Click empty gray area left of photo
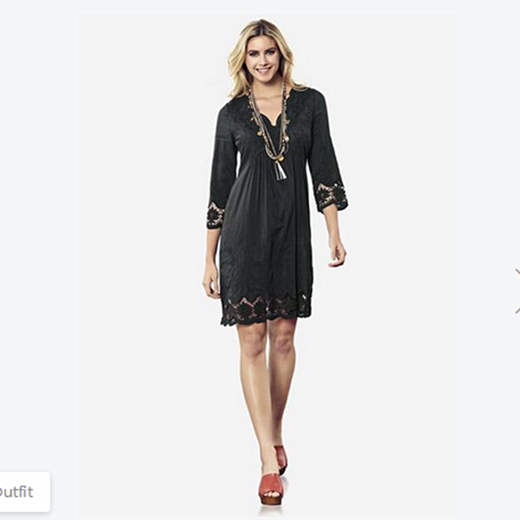The height and width of the screenshot is (520, 520). 38,233
